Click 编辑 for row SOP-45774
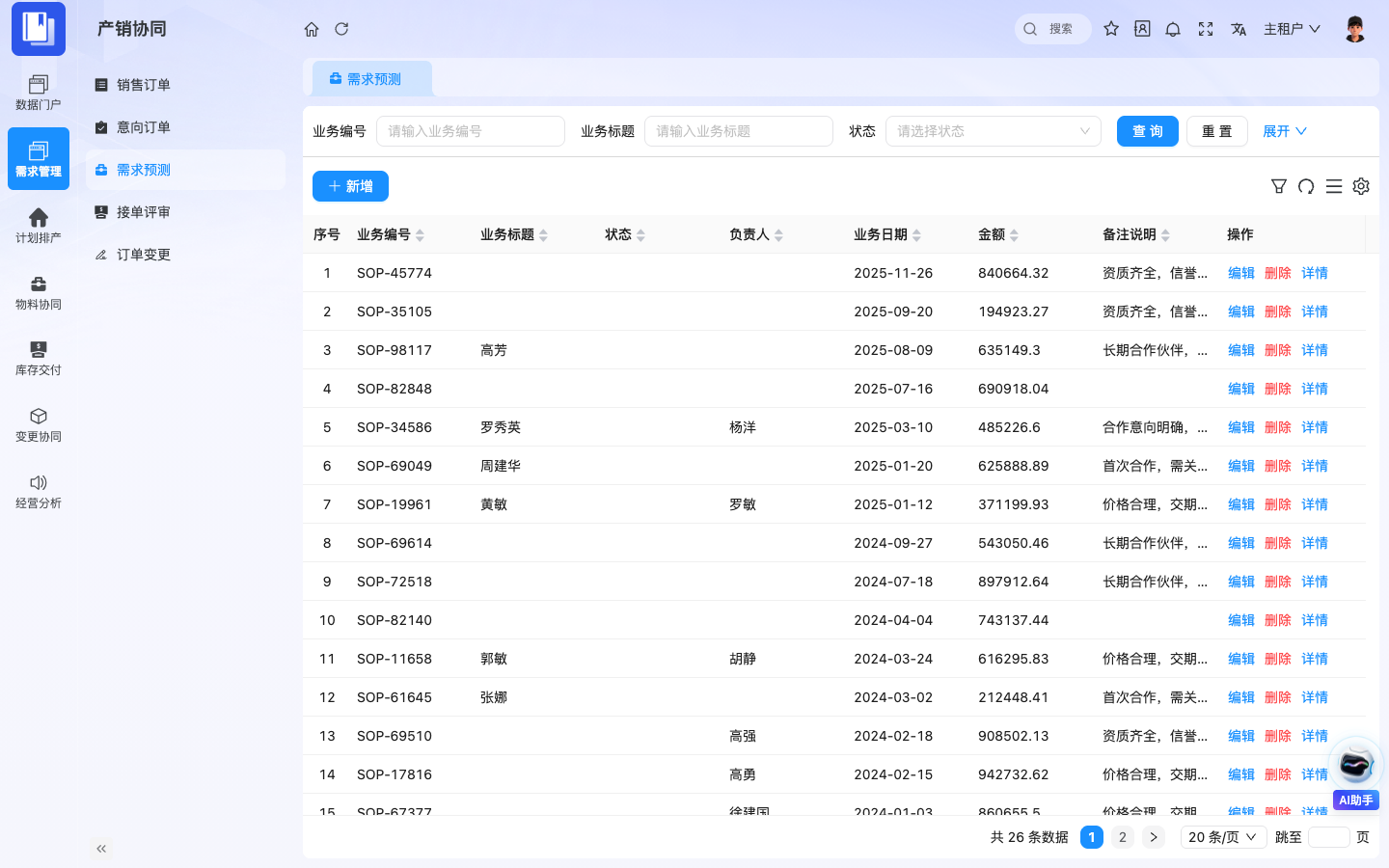The height and width of the screenshot is (868, 1389). [x=1241, y=273]
